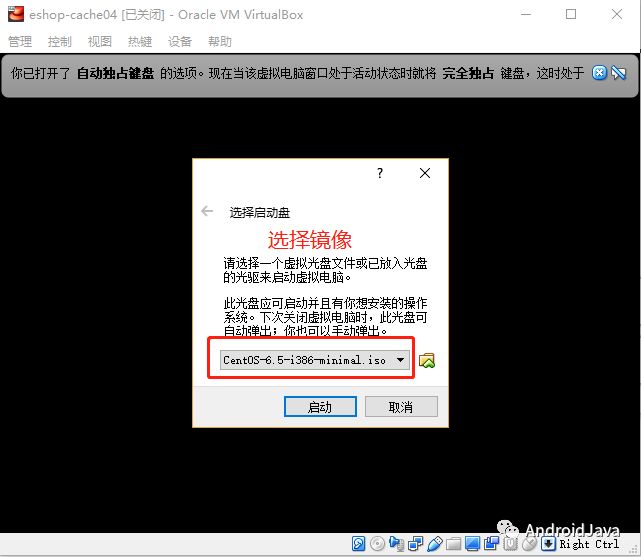Image resolution: width=641 pixels, height=557 pixels.
Task: Go back with the dialog arrow
Action: [207, 211]
